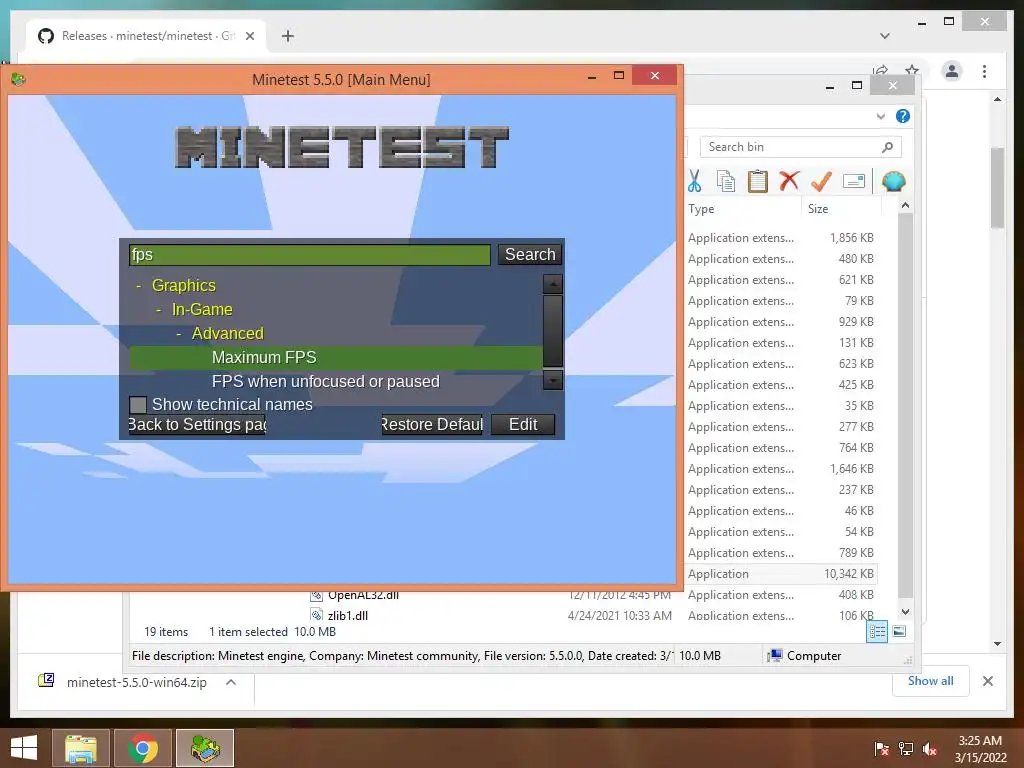Close the Chrome downloads bar

pyautogui.click(x=987, y=681)
